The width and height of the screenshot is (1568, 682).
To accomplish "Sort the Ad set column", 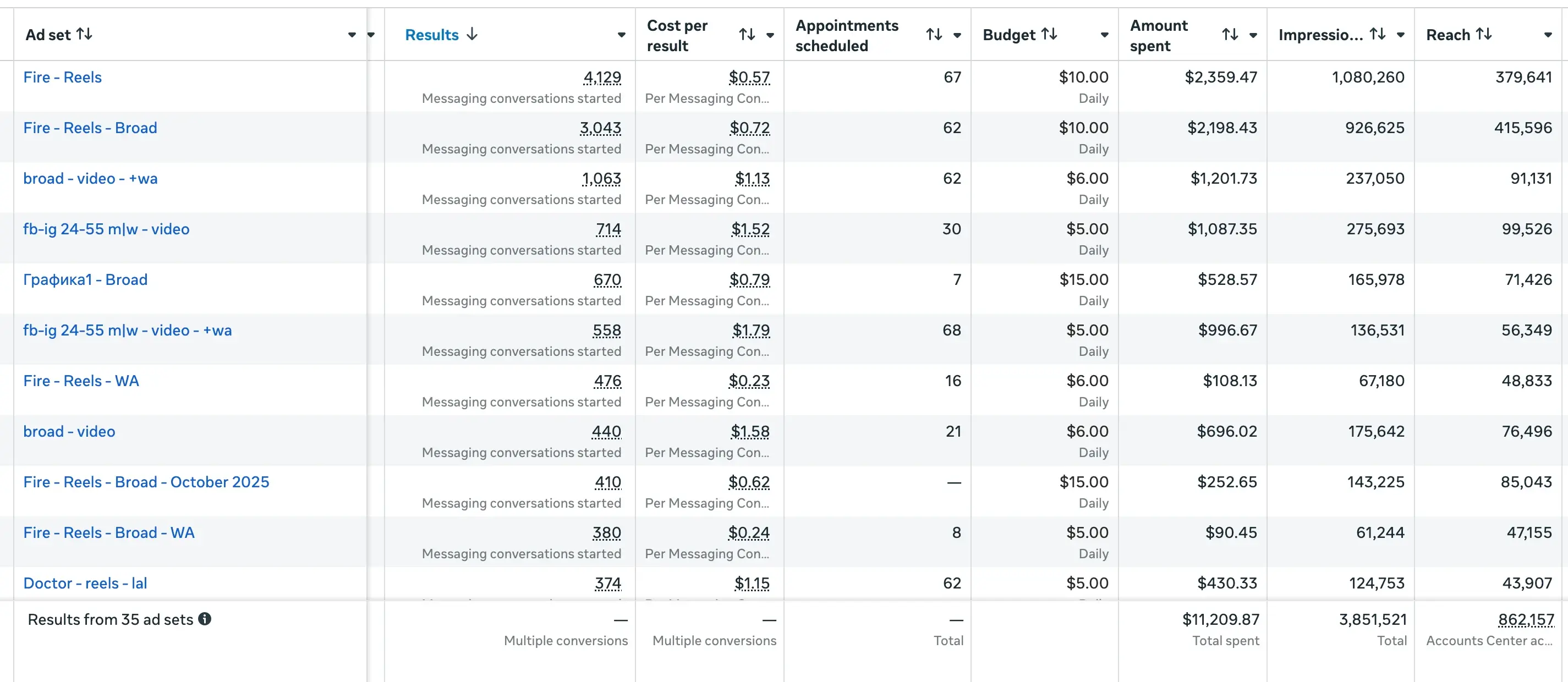I will (x=85, y=35).
